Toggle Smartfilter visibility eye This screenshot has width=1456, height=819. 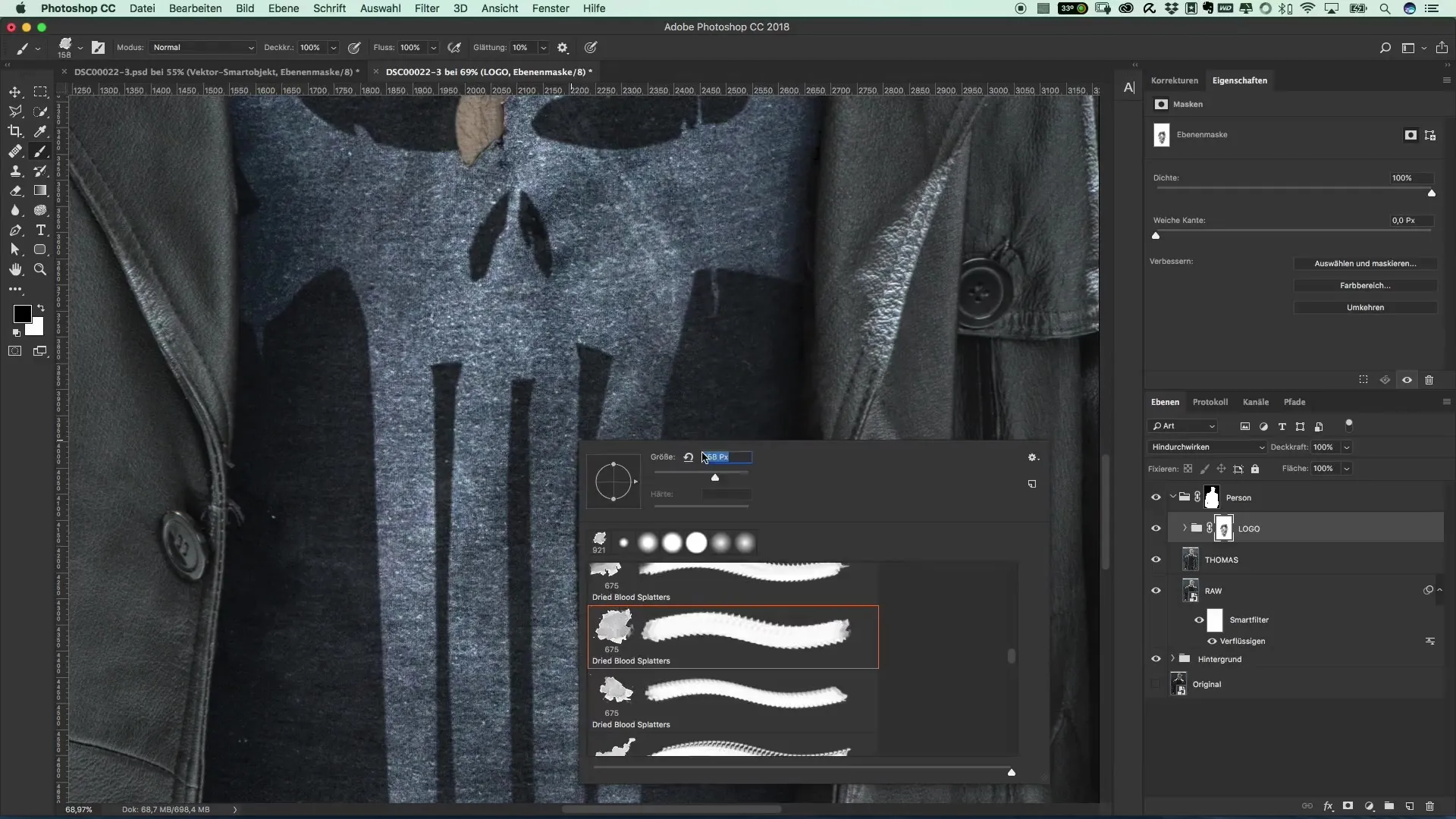coord(1199,620)
